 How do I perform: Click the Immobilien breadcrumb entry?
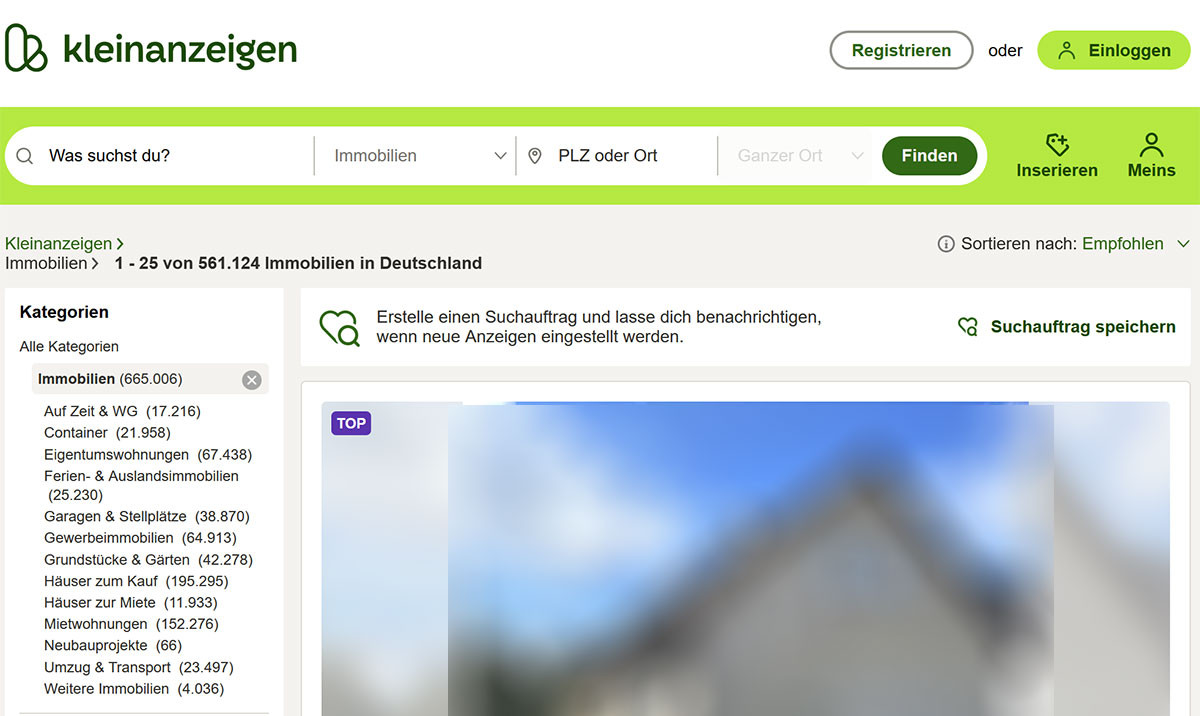click(x=44, y=263)
